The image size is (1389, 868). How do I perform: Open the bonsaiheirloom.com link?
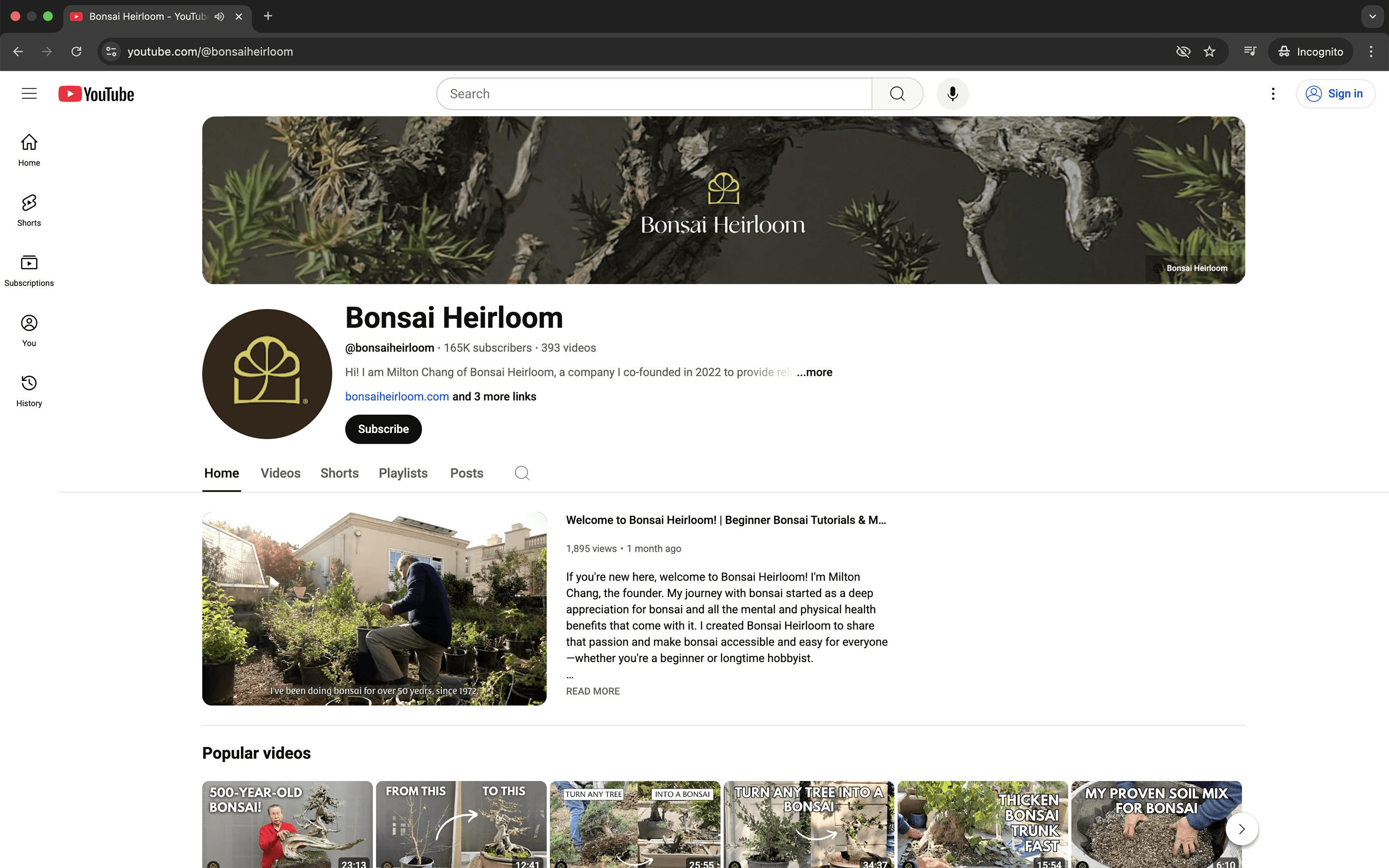[396, 397]
